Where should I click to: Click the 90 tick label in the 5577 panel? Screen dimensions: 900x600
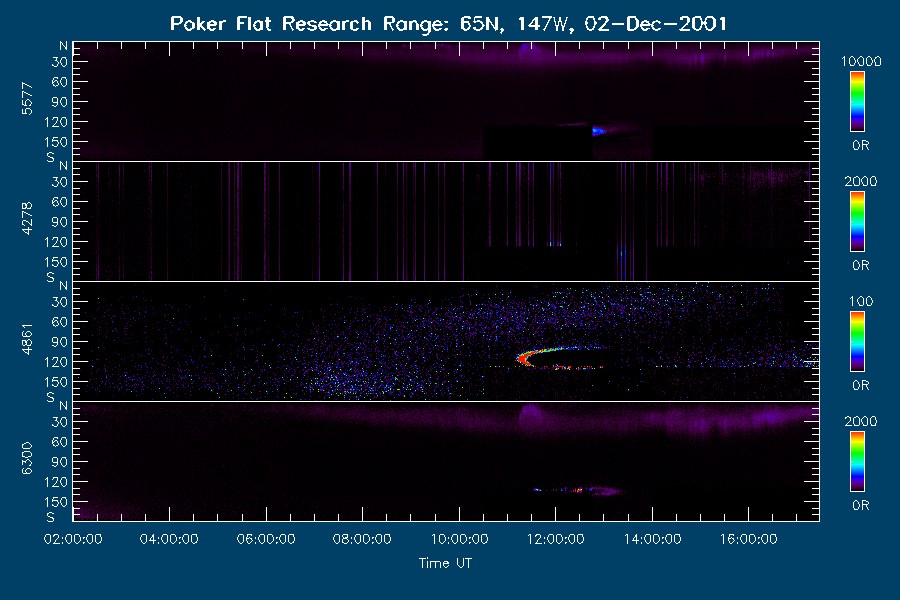60,102
